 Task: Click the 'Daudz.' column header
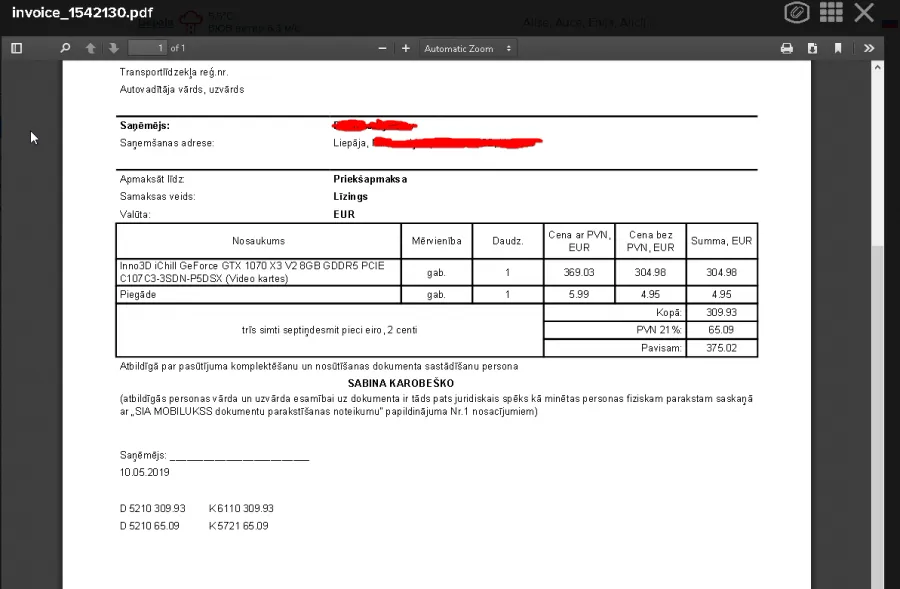[507, 241]
